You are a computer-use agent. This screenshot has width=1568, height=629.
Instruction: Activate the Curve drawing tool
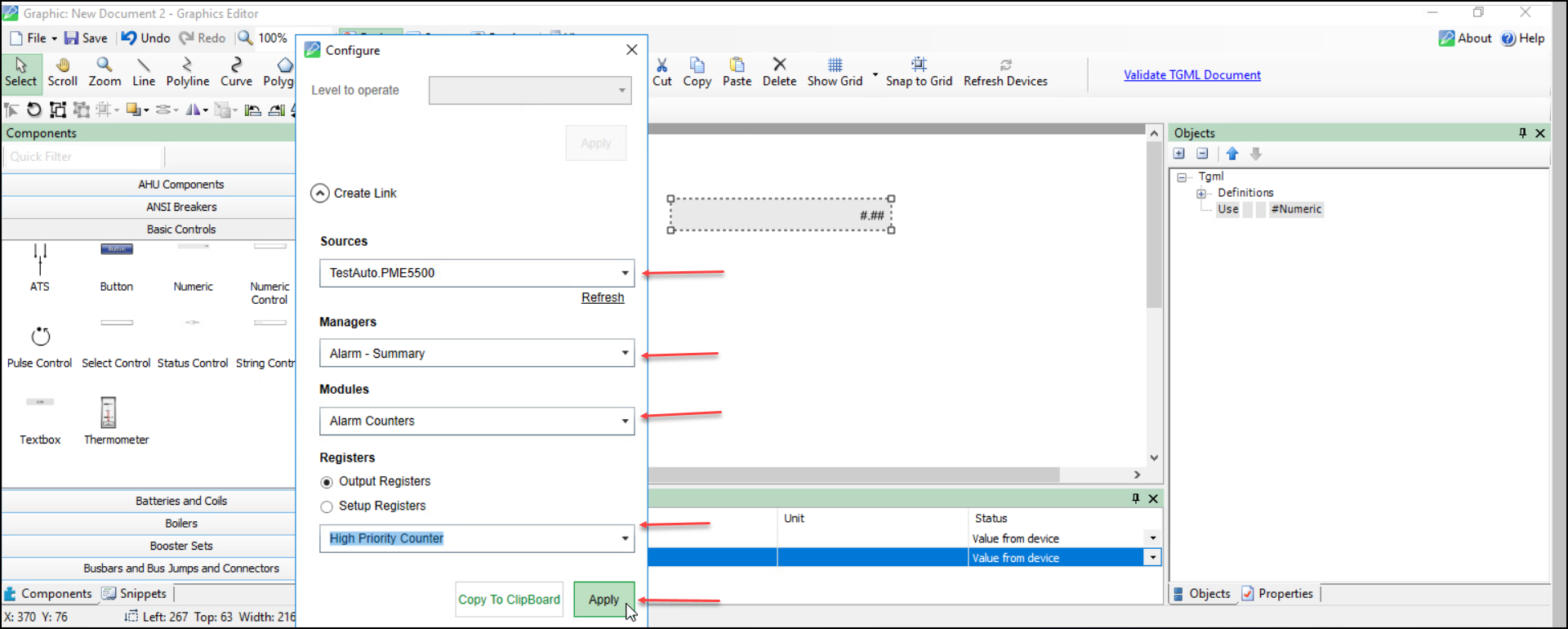tap(236, 72)
